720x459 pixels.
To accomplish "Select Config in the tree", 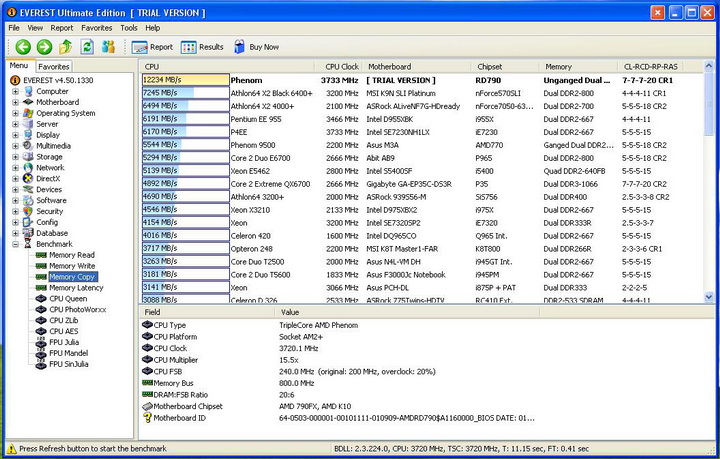I will (47, 222).
